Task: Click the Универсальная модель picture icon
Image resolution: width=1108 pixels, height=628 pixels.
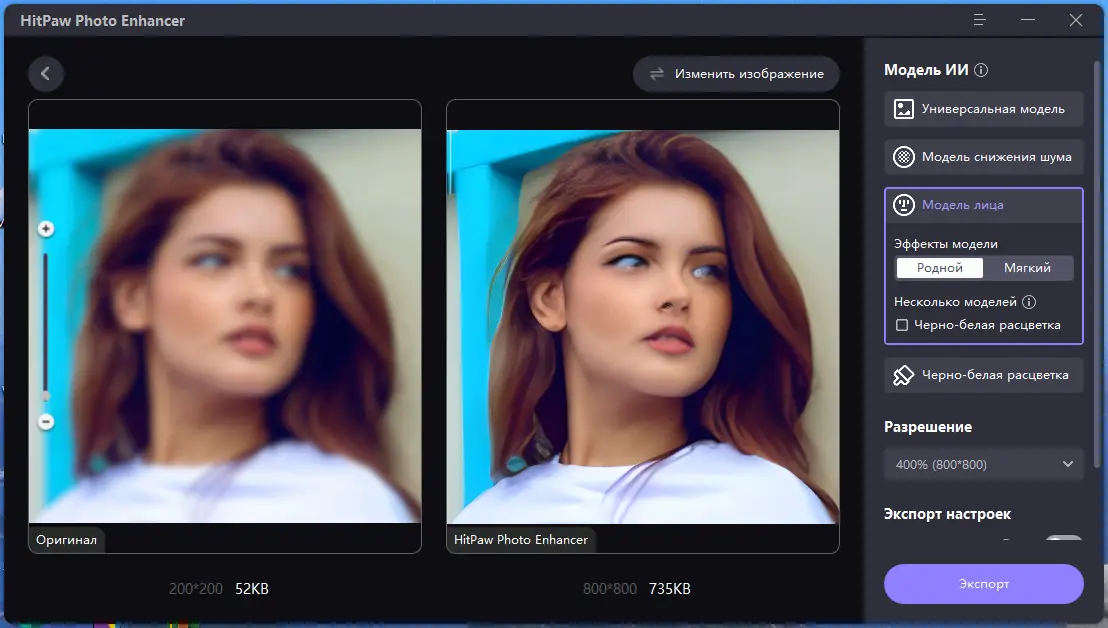Action: (x=904, y=109)
